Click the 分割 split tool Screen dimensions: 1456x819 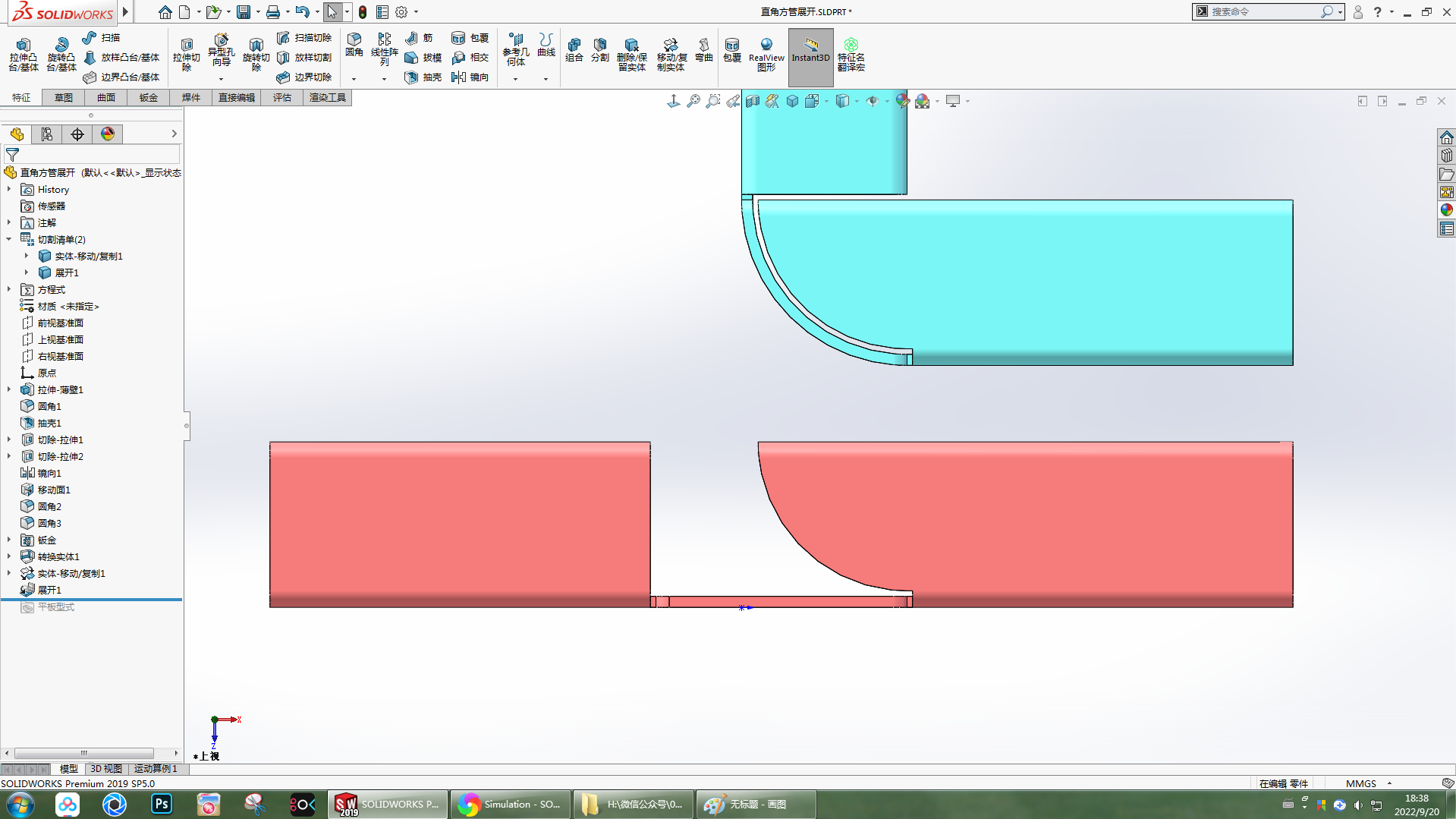click(600, 50)
